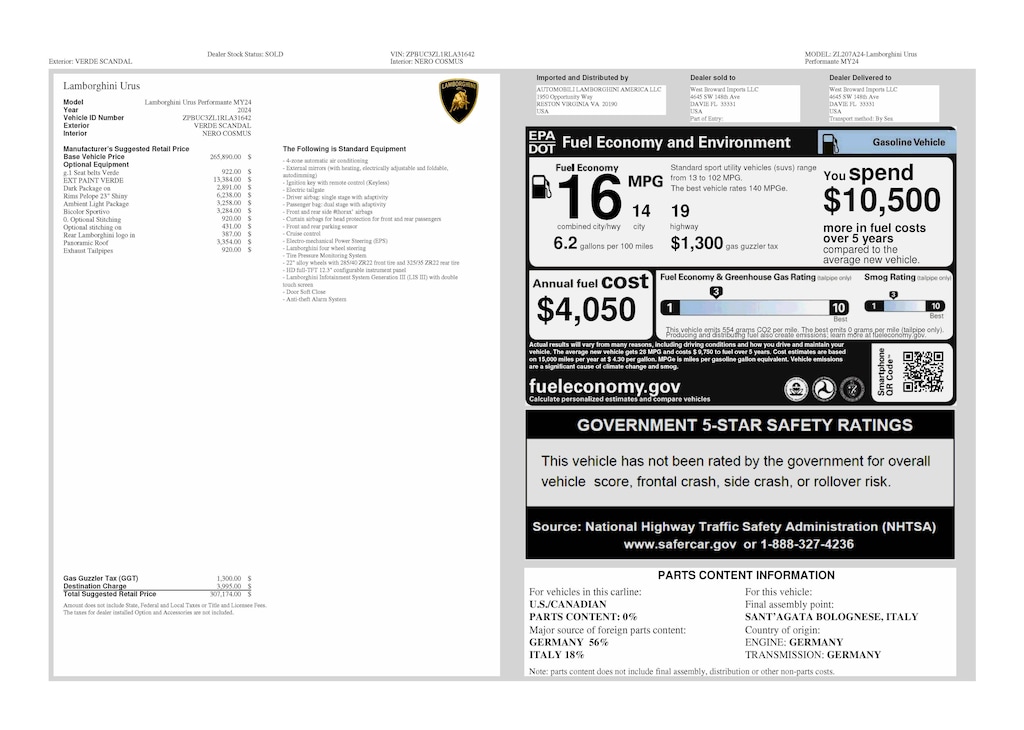Click the Dealer Stock Status: SOLD text
Viewport: 1024px width, 730px height.
pos(245,54)
